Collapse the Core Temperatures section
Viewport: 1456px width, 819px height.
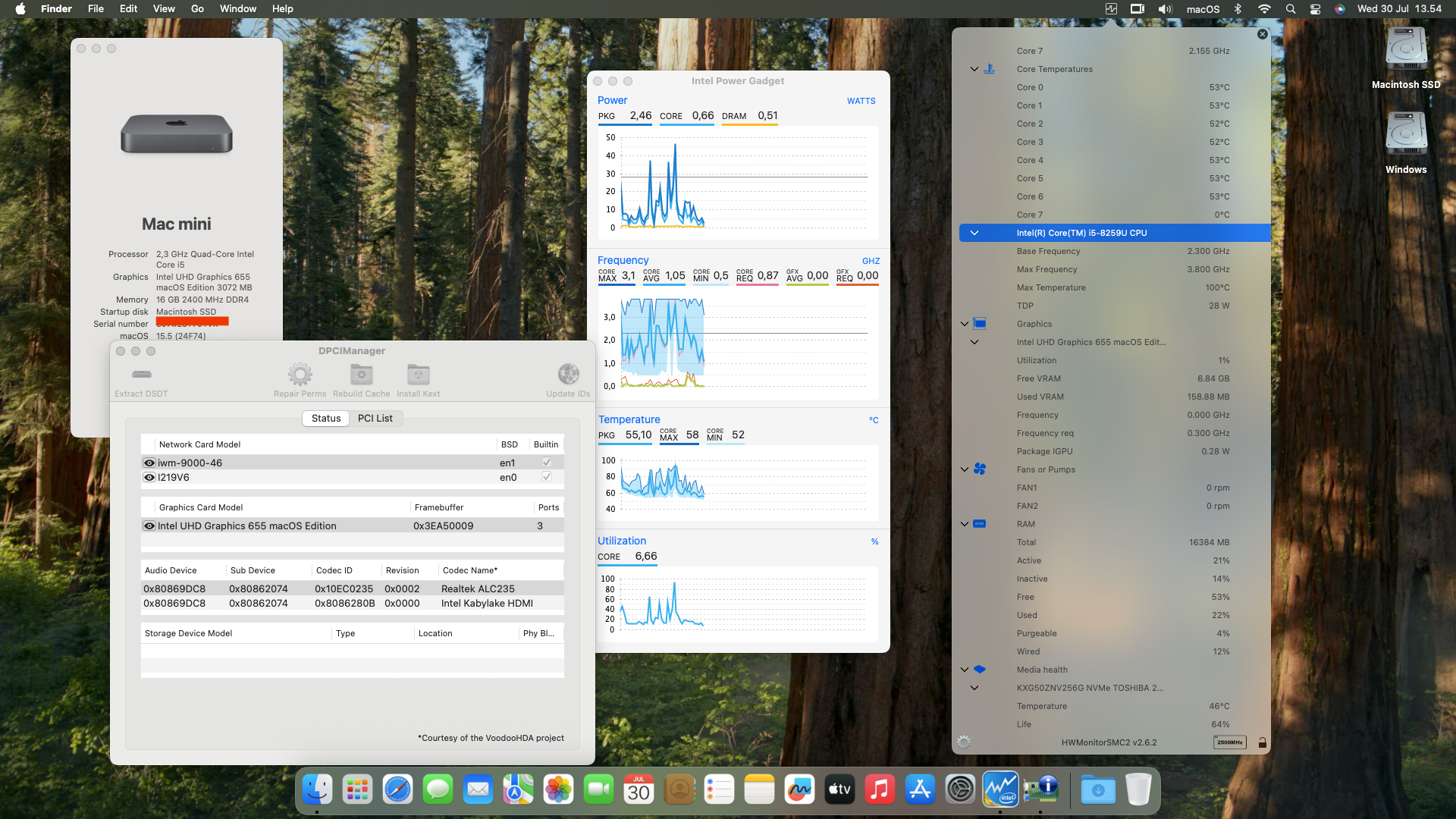pyautogui.click(x=974, y=69)
